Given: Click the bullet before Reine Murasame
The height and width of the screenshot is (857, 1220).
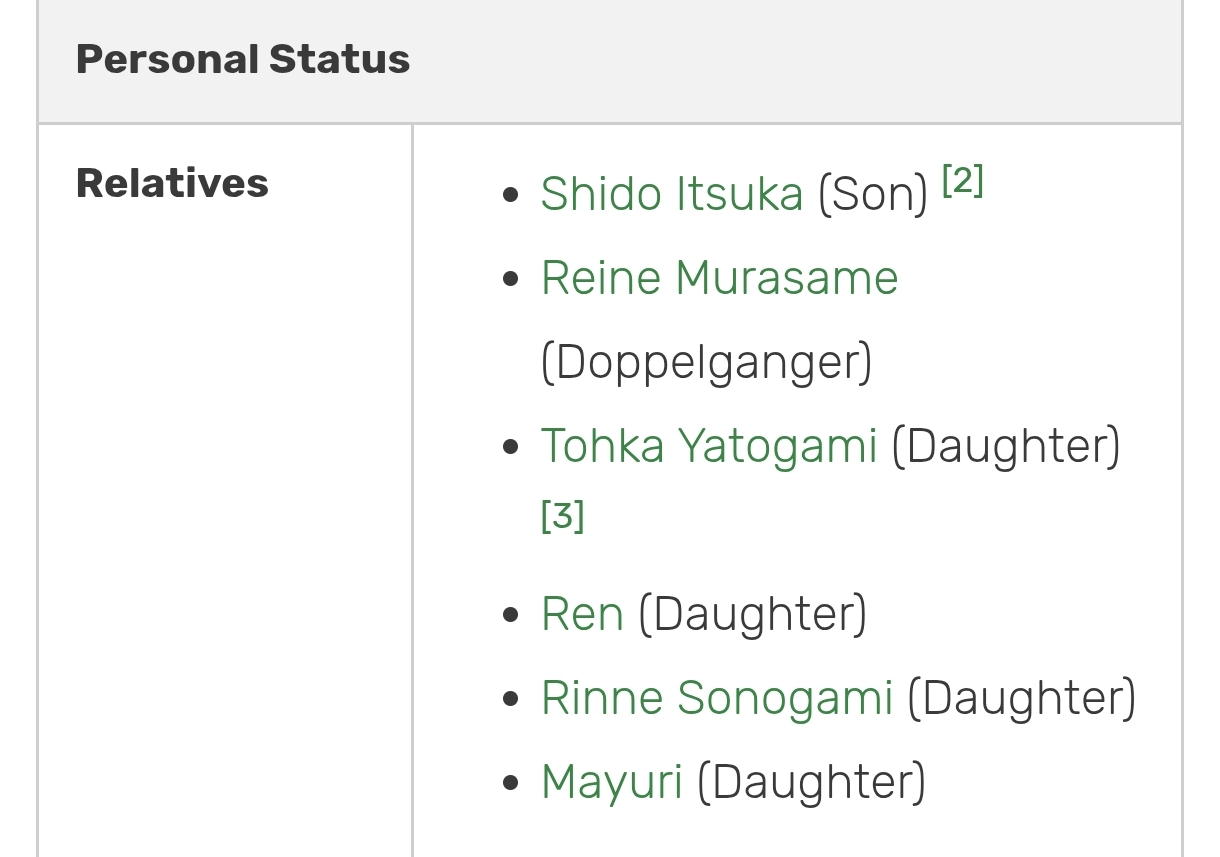Looking at the screenshot, I should pyautogui.click(x=513, y=279).
